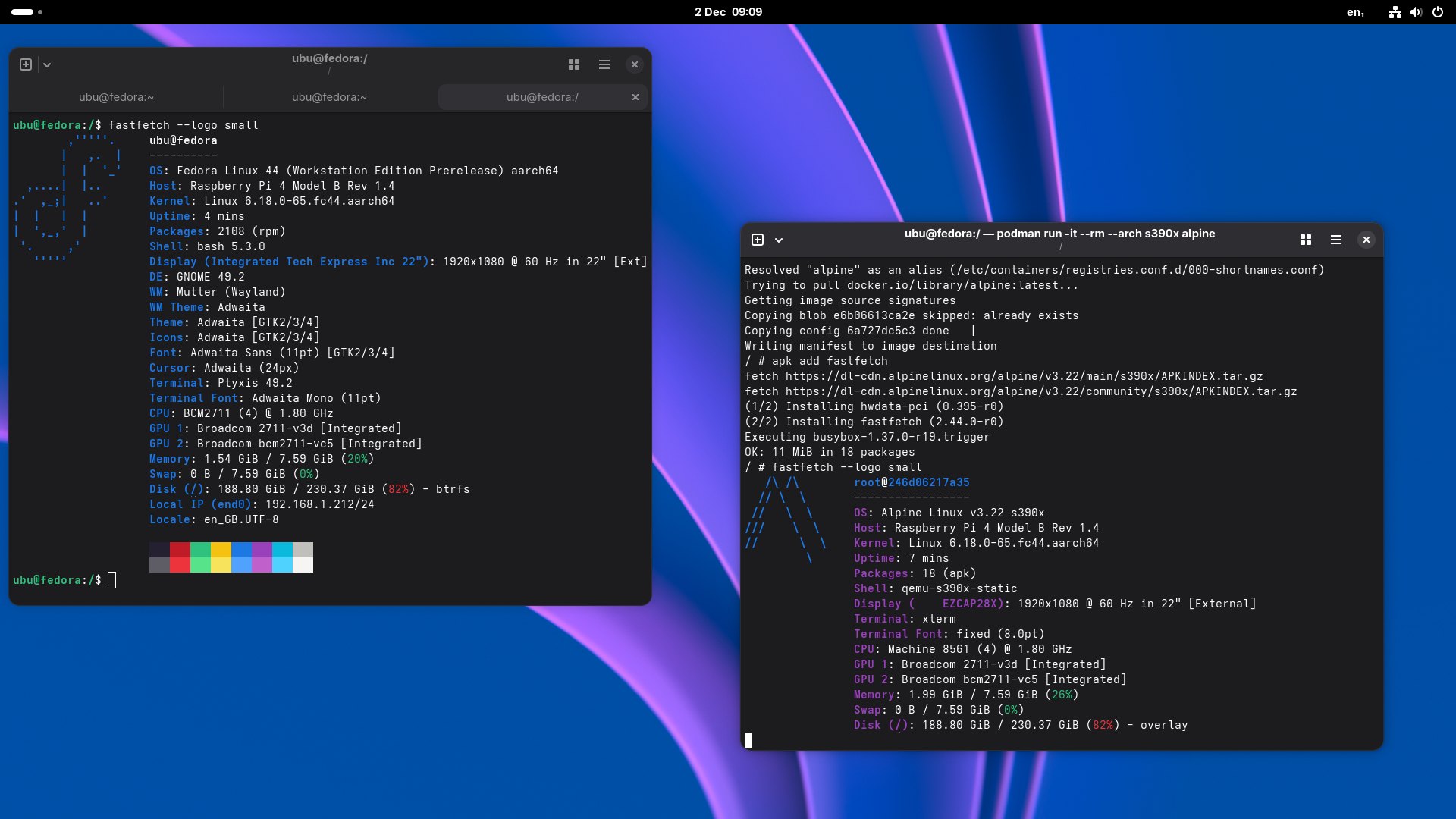This screenshot has height=819, width=1456.
Task: Click the bright green block in the bottom palette row
Action: [x=200, y=565]
